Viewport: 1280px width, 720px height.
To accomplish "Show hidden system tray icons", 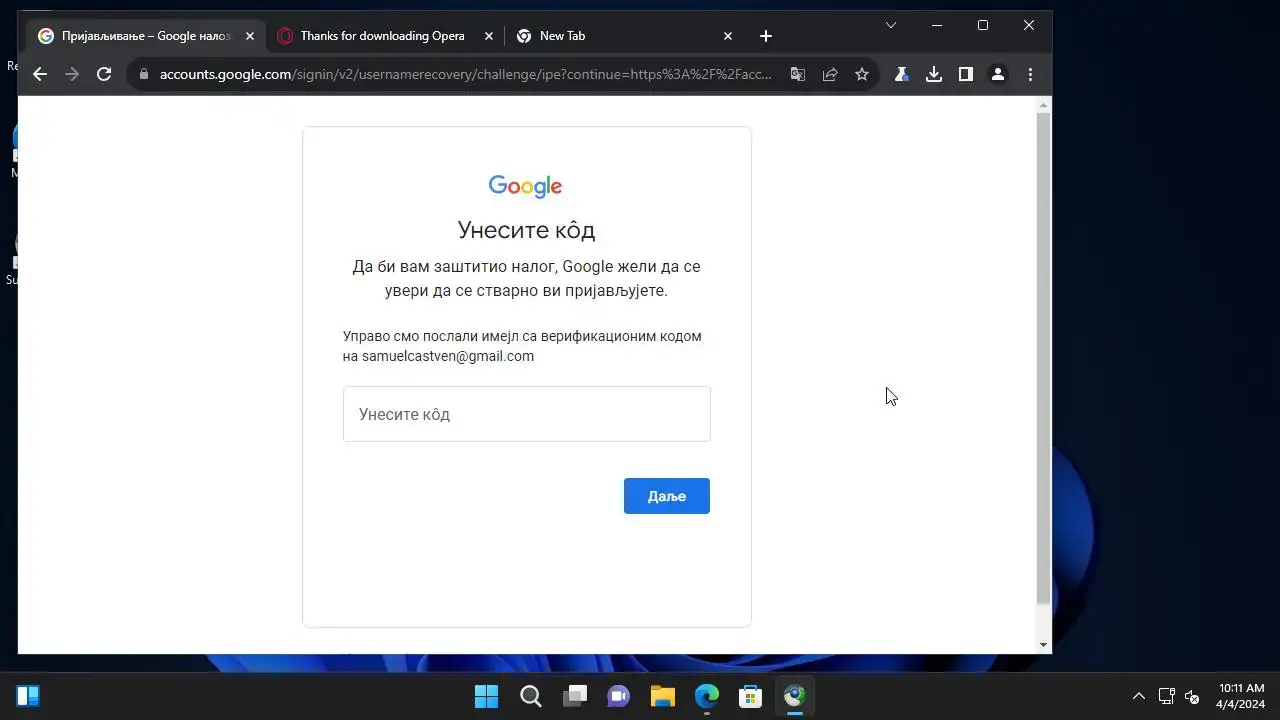I will (1138, 696).
